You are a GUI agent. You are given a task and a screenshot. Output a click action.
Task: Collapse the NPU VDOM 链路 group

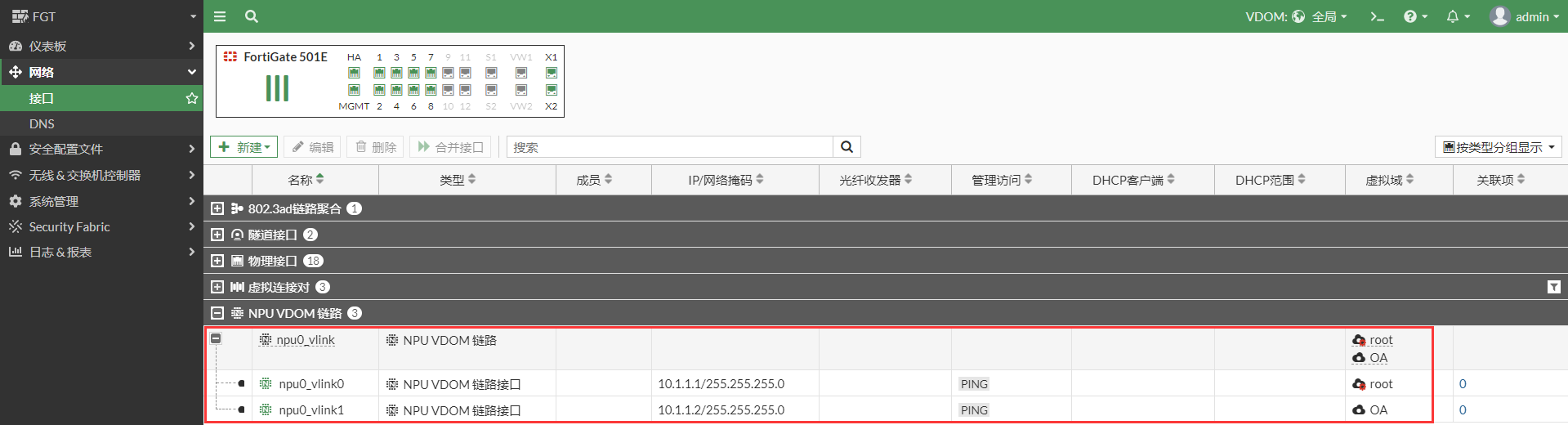tap(217, 313)
